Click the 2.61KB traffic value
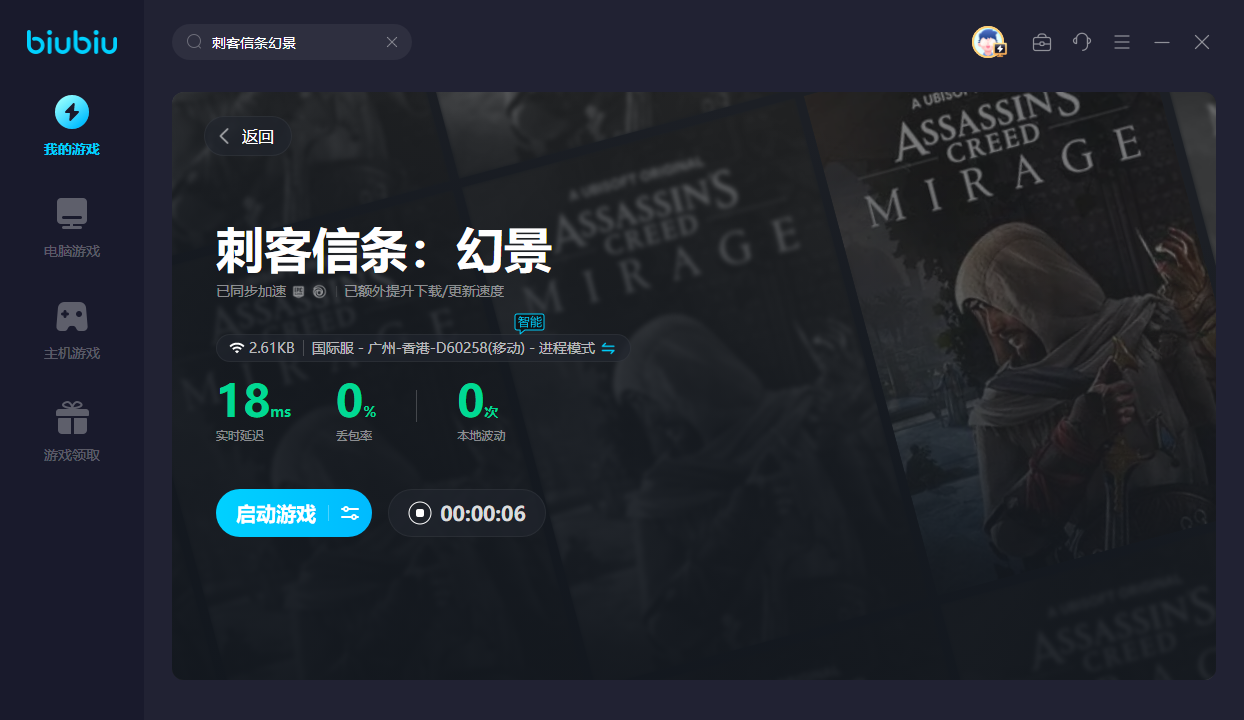 coord(271,348)
